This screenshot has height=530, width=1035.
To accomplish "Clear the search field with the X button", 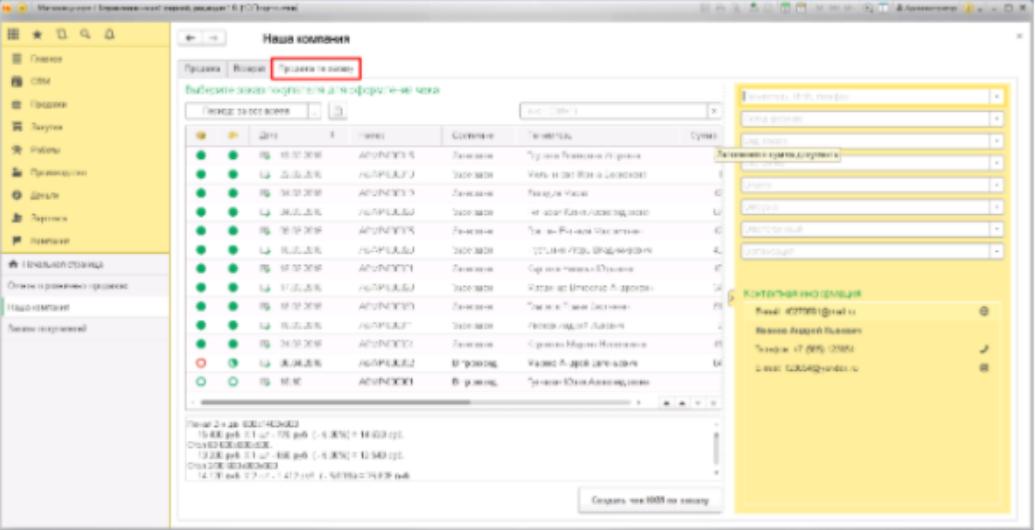I will (714, 111).
